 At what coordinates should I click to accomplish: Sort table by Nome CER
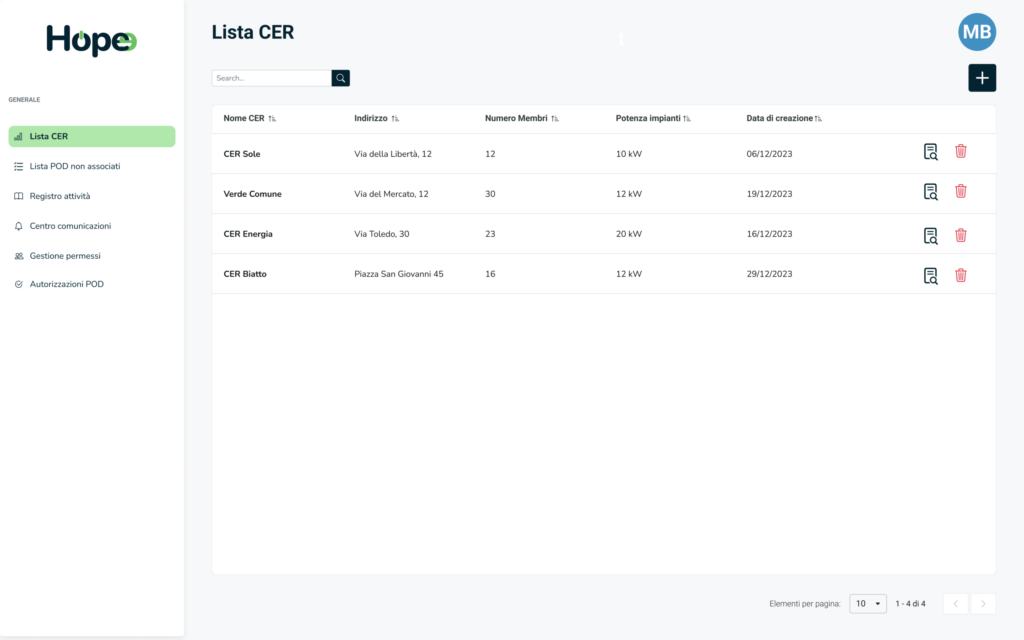coord(272,119)
